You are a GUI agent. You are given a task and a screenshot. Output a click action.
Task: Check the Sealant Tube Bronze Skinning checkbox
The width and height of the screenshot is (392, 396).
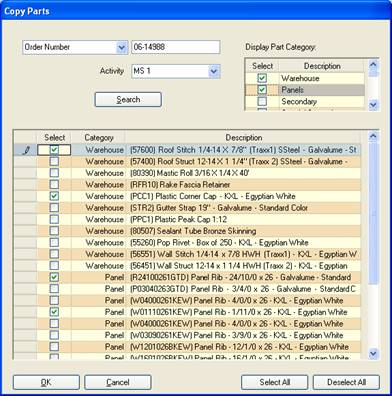[x=54, y=231]
